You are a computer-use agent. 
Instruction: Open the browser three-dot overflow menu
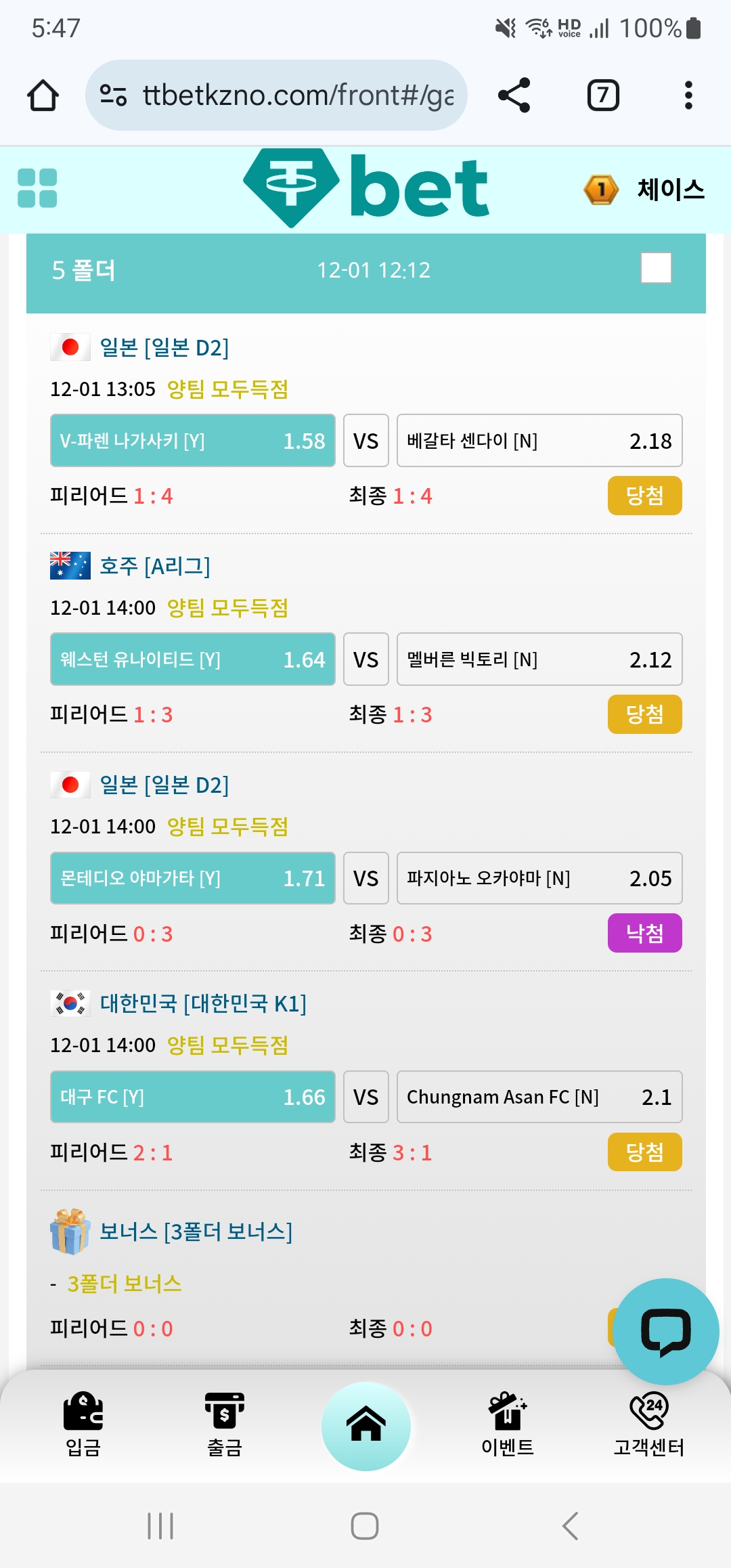coord(688,95)
